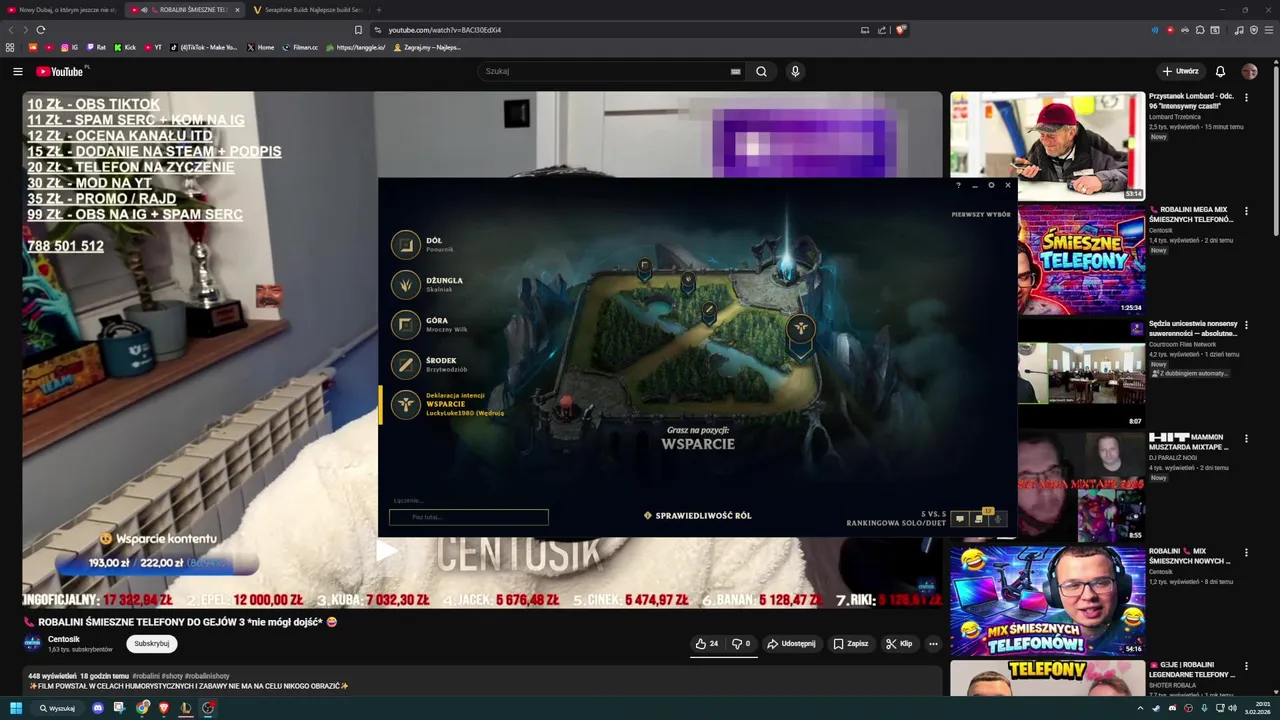The height and width of the screenshot is (720, 1280).
Task: Open the Mix Śmiesznych Telefonów 54:16 thumbnail
Action: tap(1047, 600)
